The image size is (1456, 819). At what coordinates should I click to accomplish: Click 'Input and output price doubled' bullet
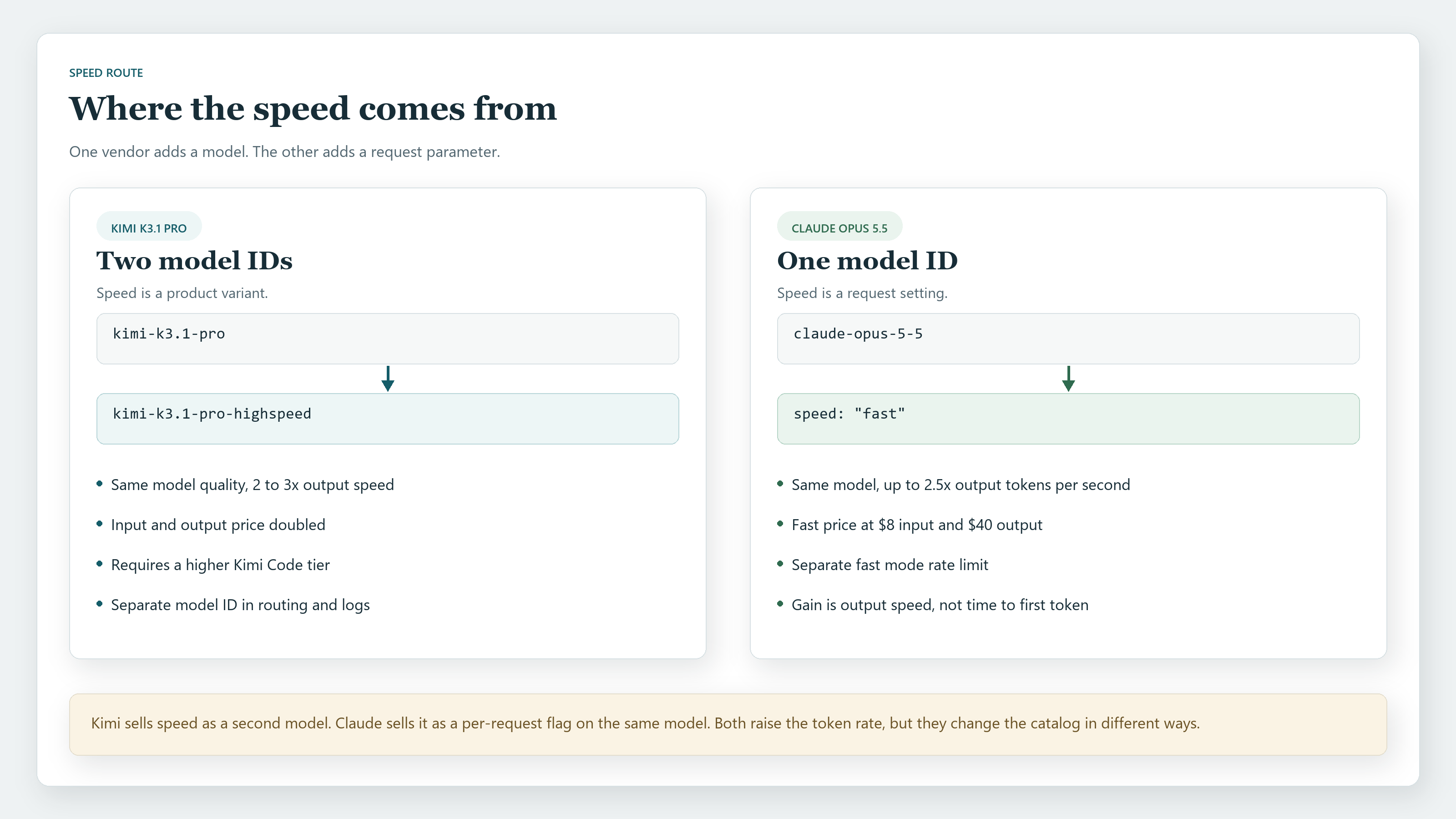click(217, 525)
